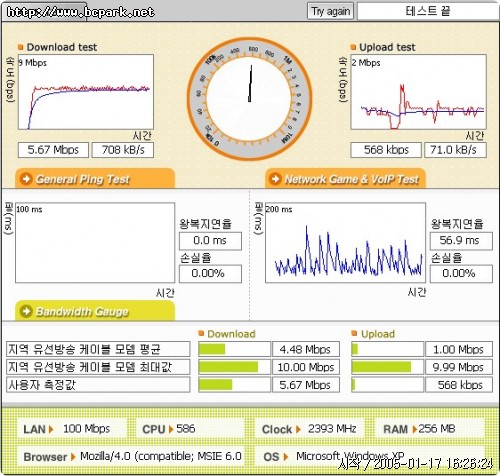Image resolution: width=500 pixels, height=476 pixels.
Task: Click the OS Microsoft Windows XP field
Action: (369, 456)
